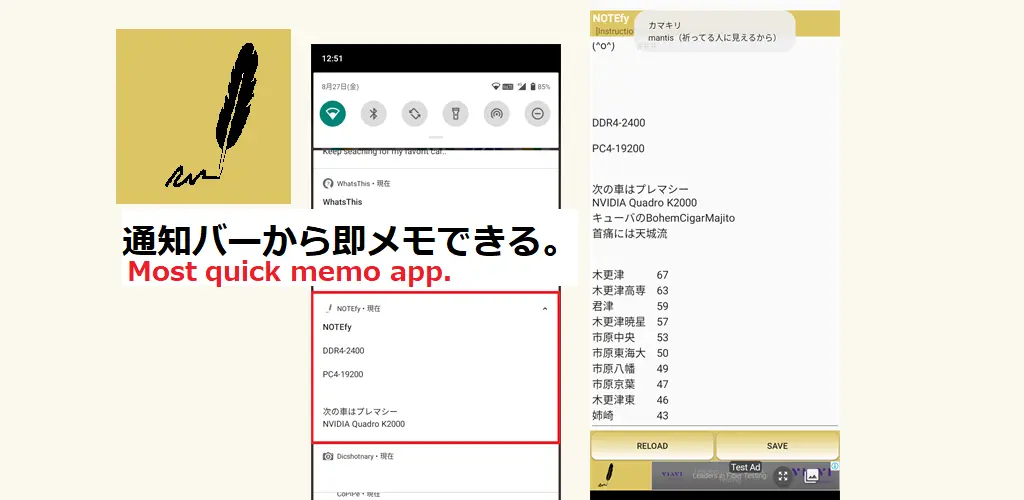Pull the quick settings panel handle

[x=436, y=138]
